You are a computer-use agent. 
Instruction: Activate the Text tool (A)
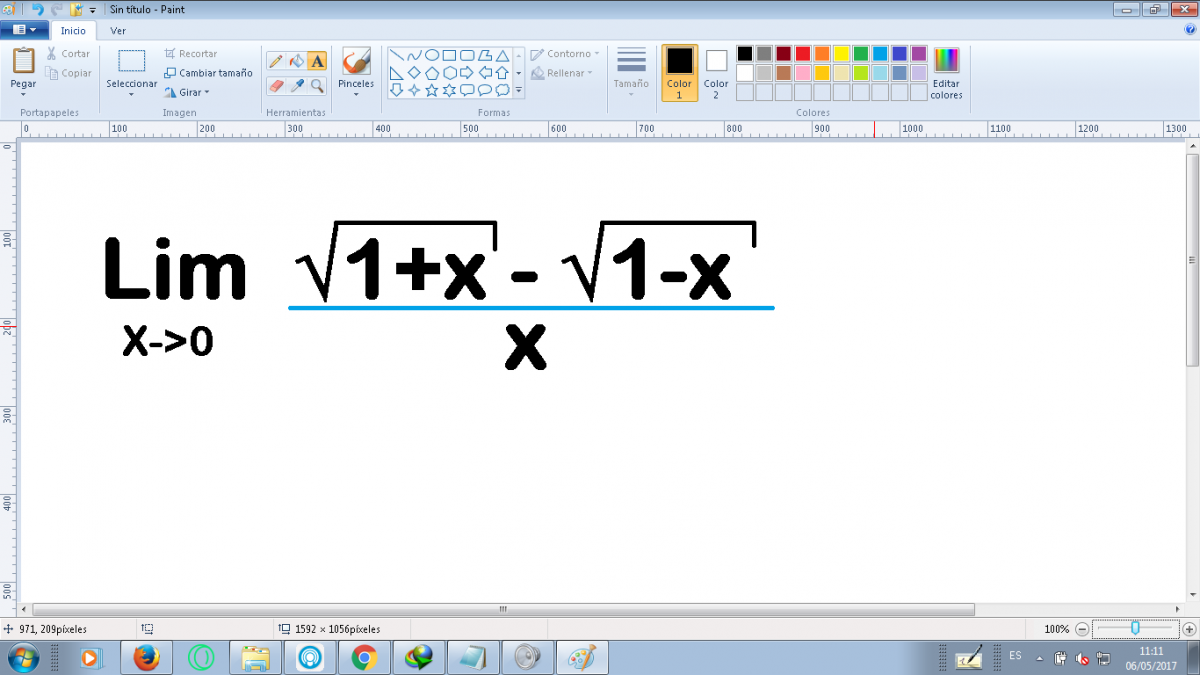317,61
